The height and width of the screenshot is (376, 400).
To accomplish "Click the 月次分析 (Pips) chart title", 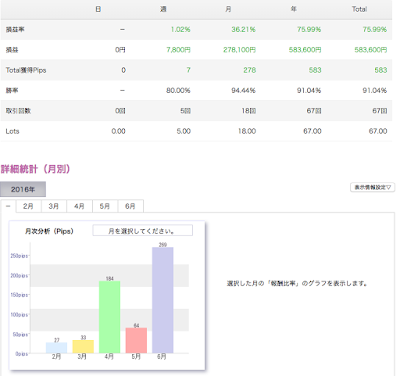I will tap(49, 231).
